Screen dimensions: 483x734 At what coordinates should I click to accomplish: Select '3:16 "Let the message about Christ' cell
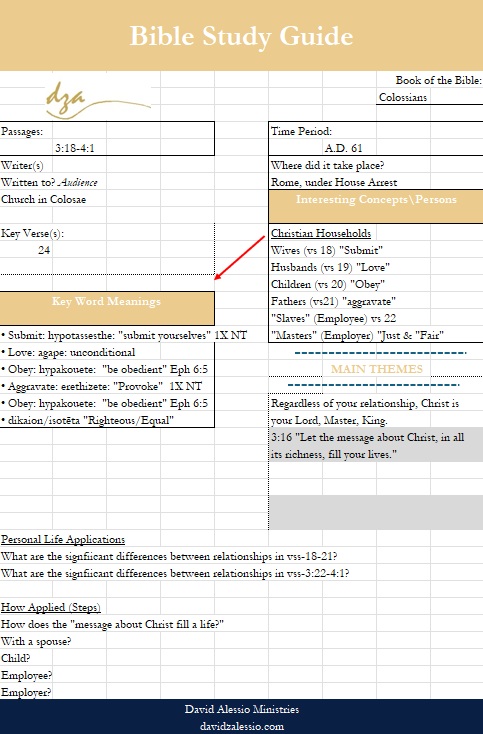point(367,438)
